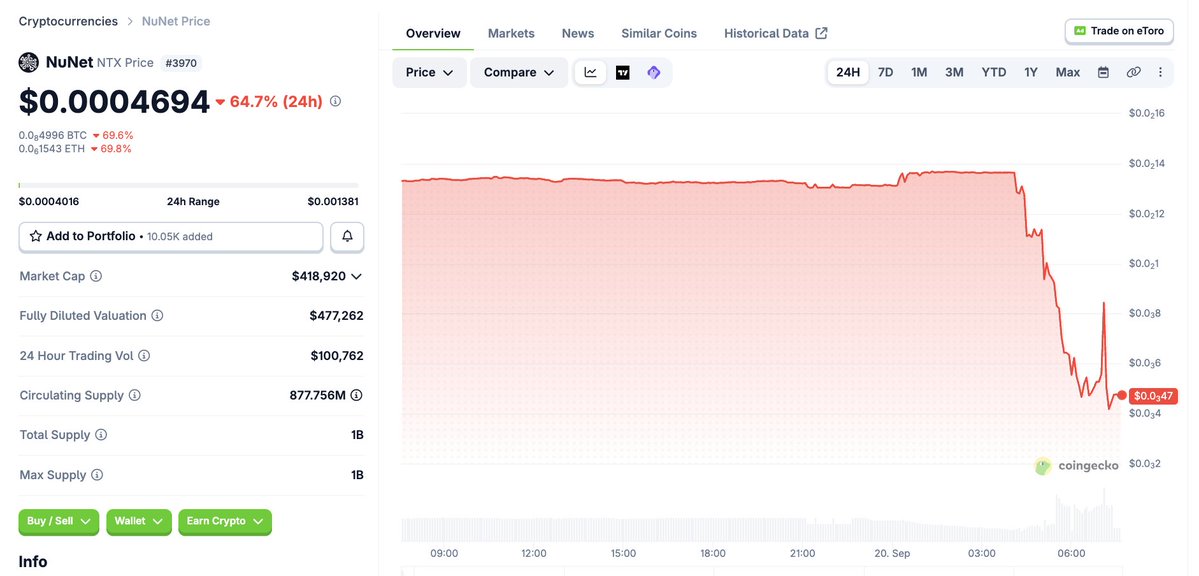
Task: Open the calendar date range picker
Action: point(1103,73)
